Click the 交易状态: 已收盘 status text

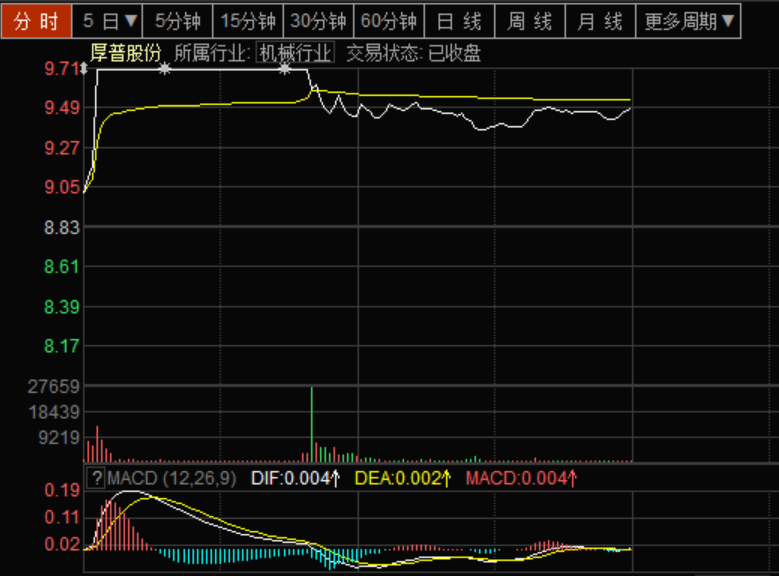pyautogui.click(x=413, y=53)
